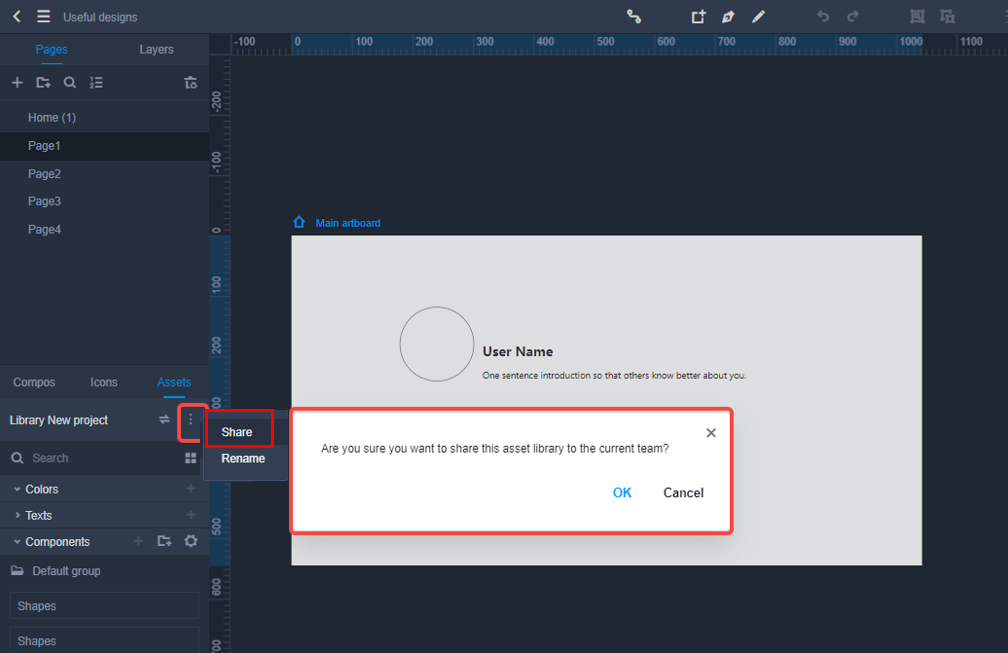Add a new component group folder
This screenshot has height=653, width=1008.
pyautogui.click(x=165, y=541)
